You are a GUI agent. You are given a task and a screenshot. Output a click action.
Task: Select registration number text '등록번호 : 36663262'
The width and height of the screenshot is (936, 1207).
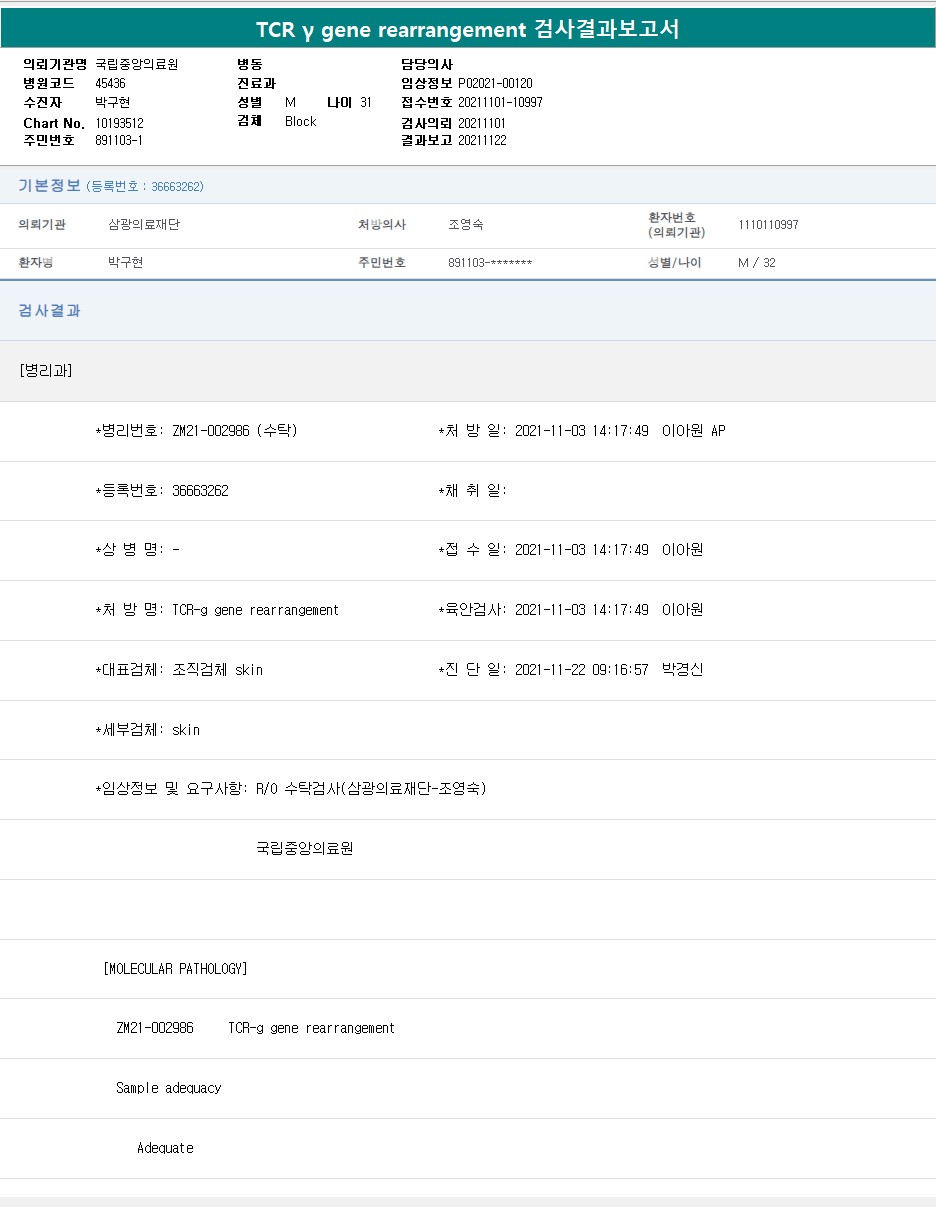(145, 186)
